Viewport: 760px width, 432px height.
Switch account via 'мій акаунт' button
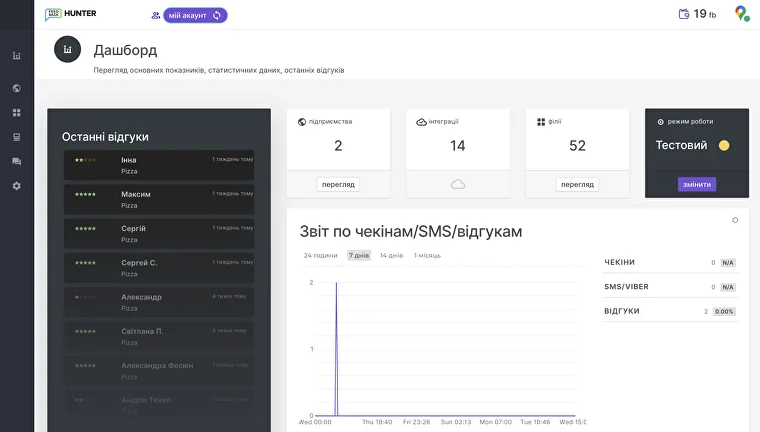(x=195, y=15)
